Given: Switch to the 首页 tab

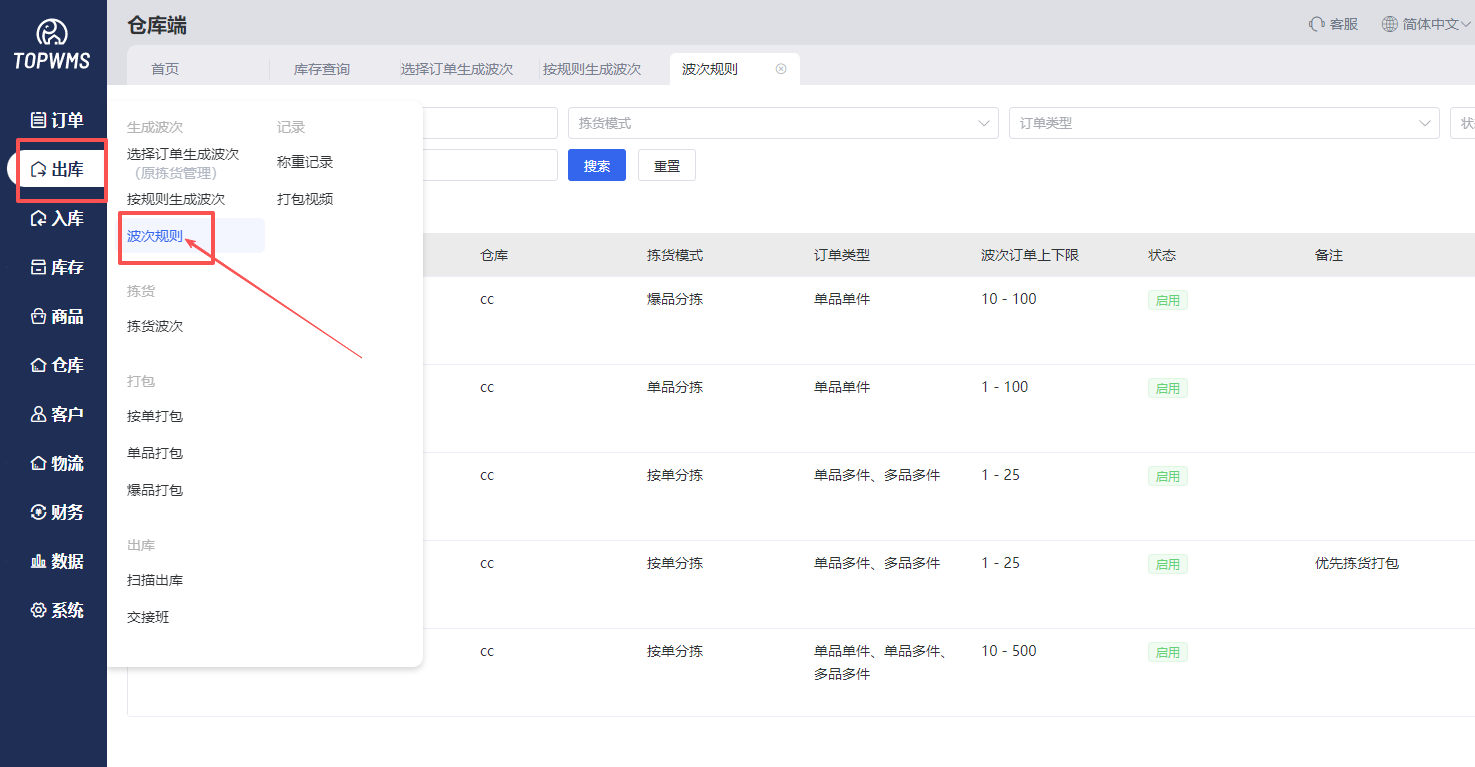Looking at the screenshot, I should click(164, 69).
